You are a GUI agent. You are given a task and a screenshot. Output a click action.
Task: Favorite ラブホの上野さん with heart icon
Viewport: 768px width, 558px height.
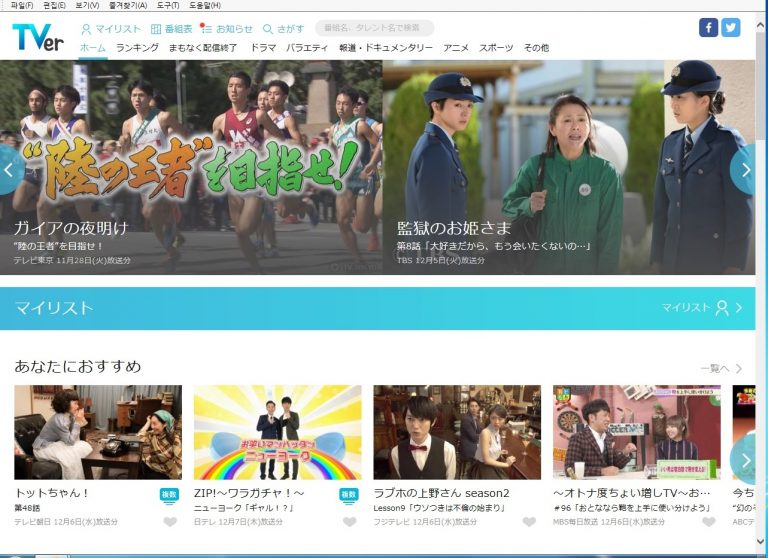coord(529,522)
